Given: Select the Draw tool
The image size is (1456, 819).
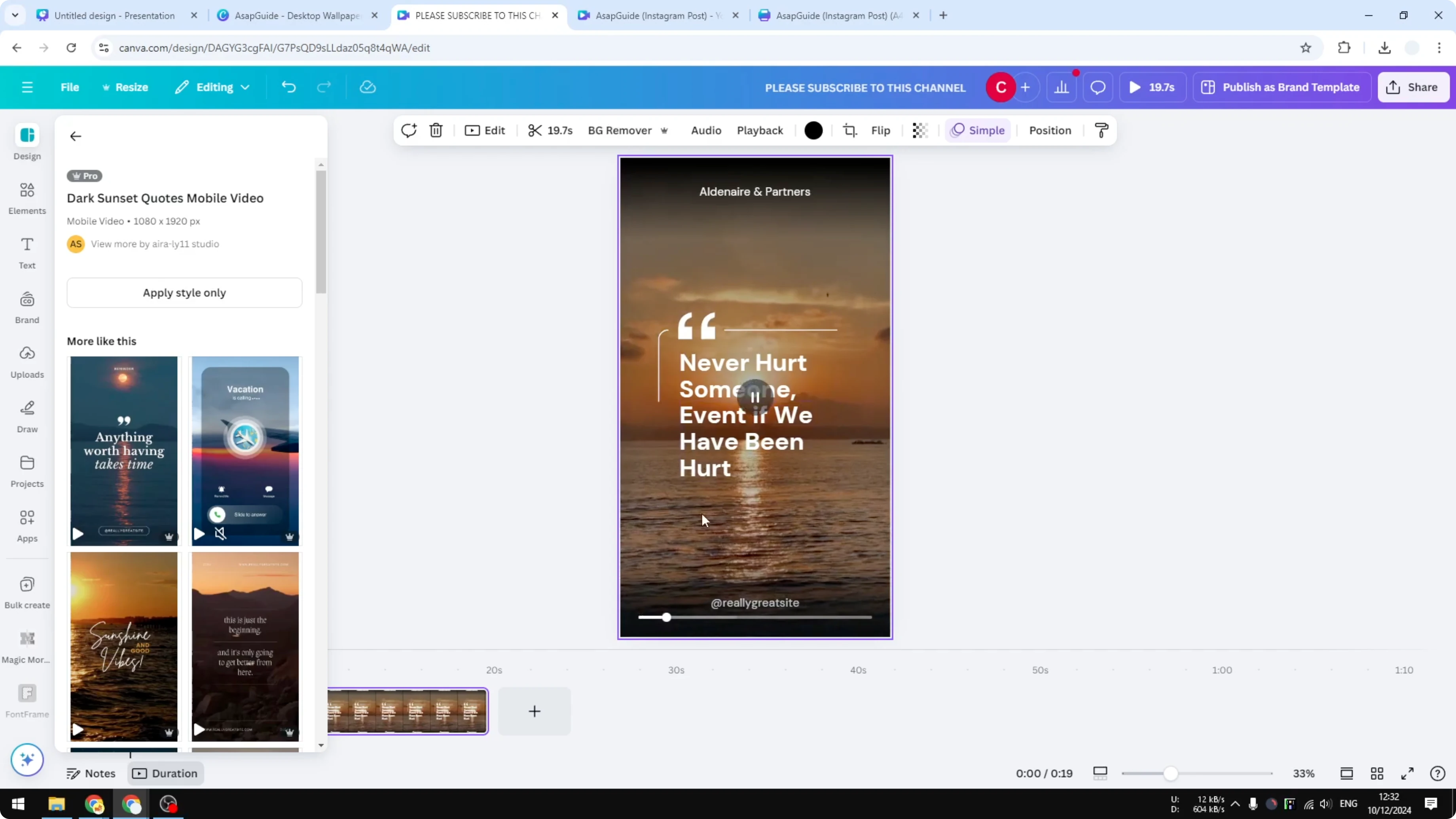Looking at the screenshot, I should coord(27,417).
